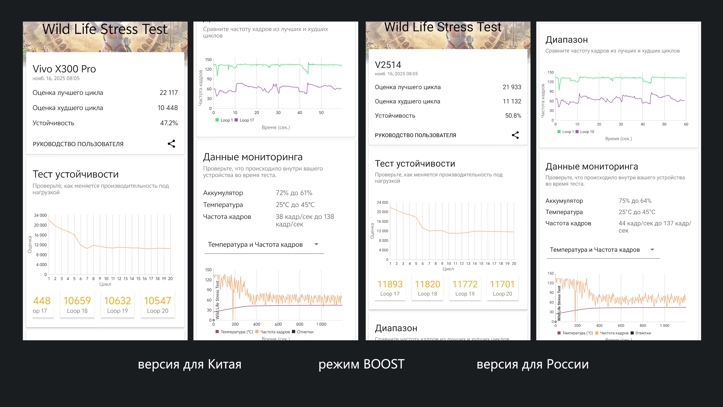
Task: Click Wild Life Stress Test banner on left
Action: tap(105, 36)
